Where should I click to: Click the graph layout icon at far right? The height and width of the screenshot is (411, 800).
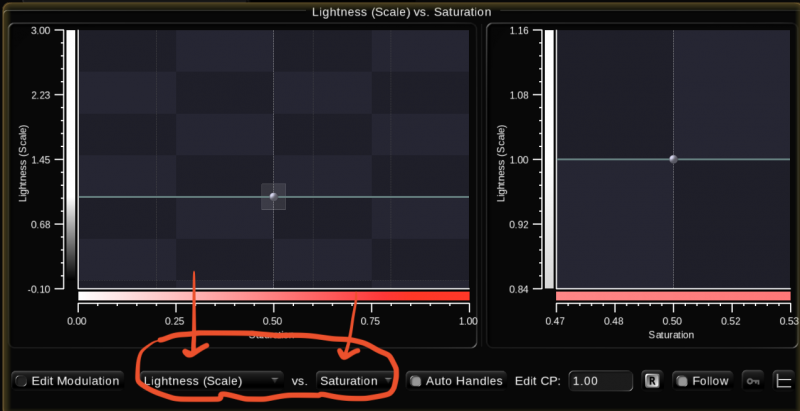point(783,381)
